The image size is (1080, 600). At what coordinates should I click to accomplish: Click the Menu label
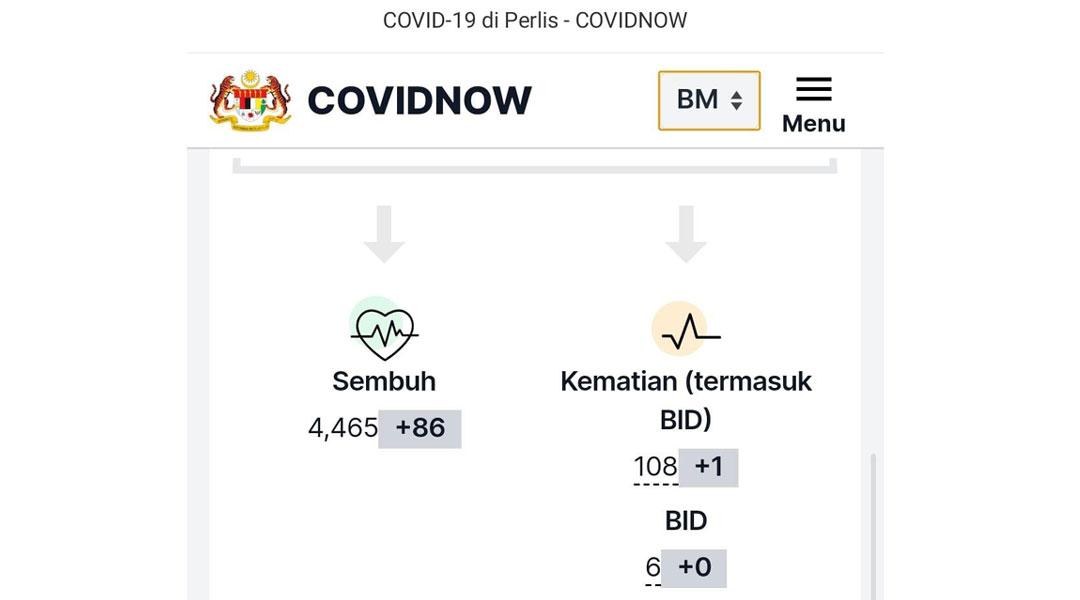click(813, 123)
